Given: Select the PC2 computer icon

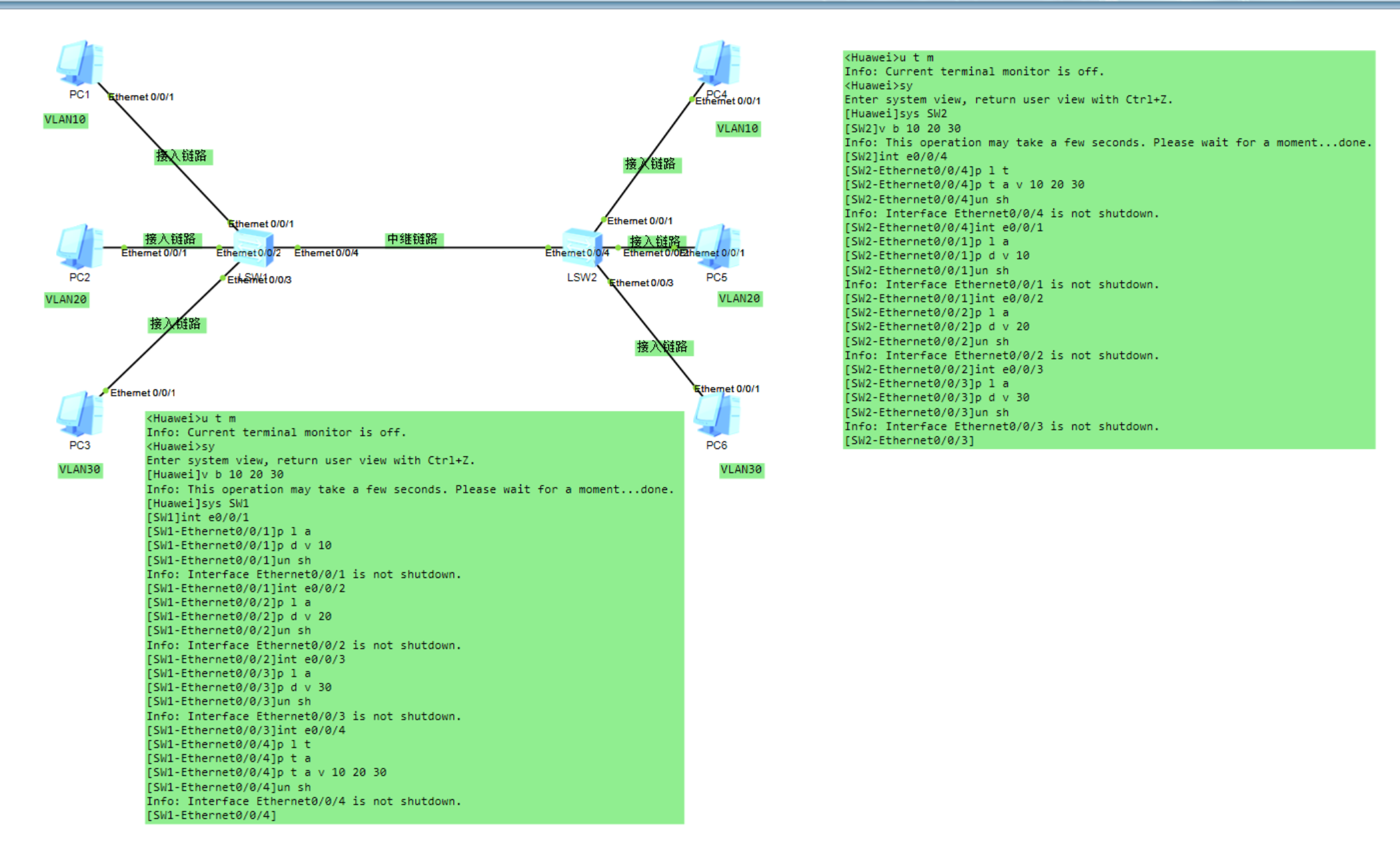Looking at the screenshot, I should coord(80,246).
